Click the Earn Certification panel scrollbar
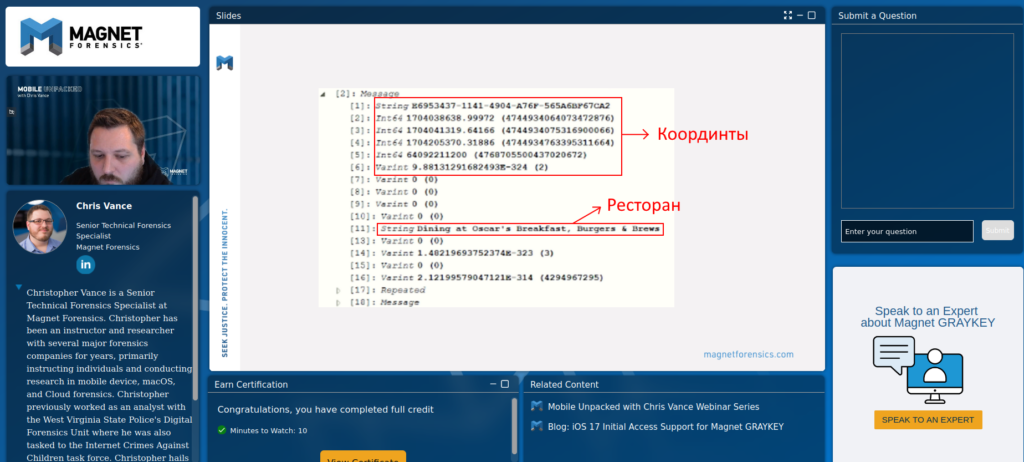The image size is (1024, 462). 515,426
